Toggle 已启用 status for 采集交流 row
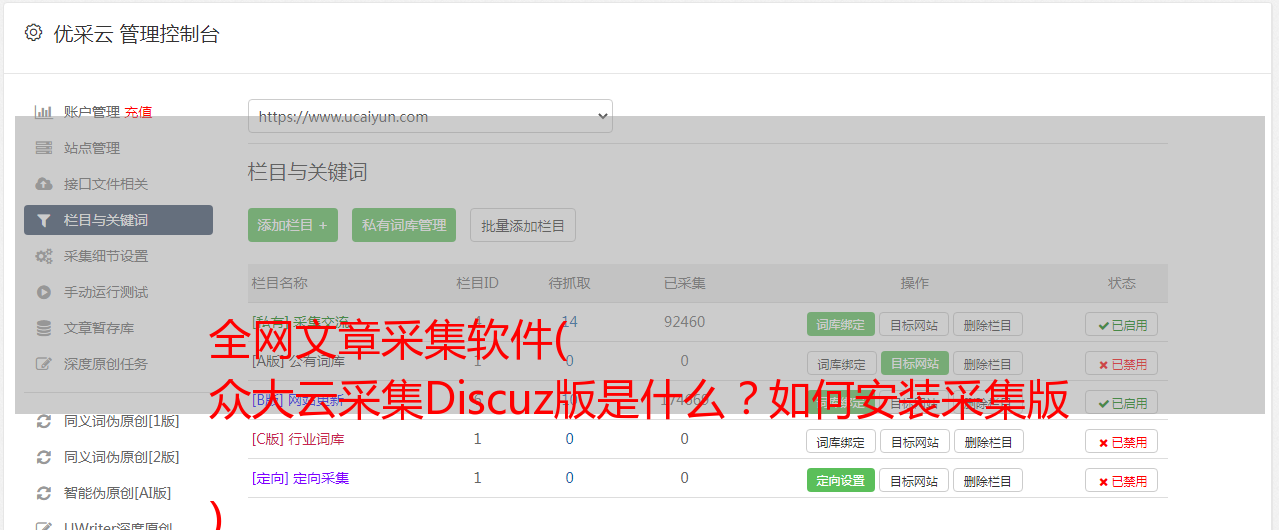This screenshot has width=1279, height=530. coord(1122,324)
